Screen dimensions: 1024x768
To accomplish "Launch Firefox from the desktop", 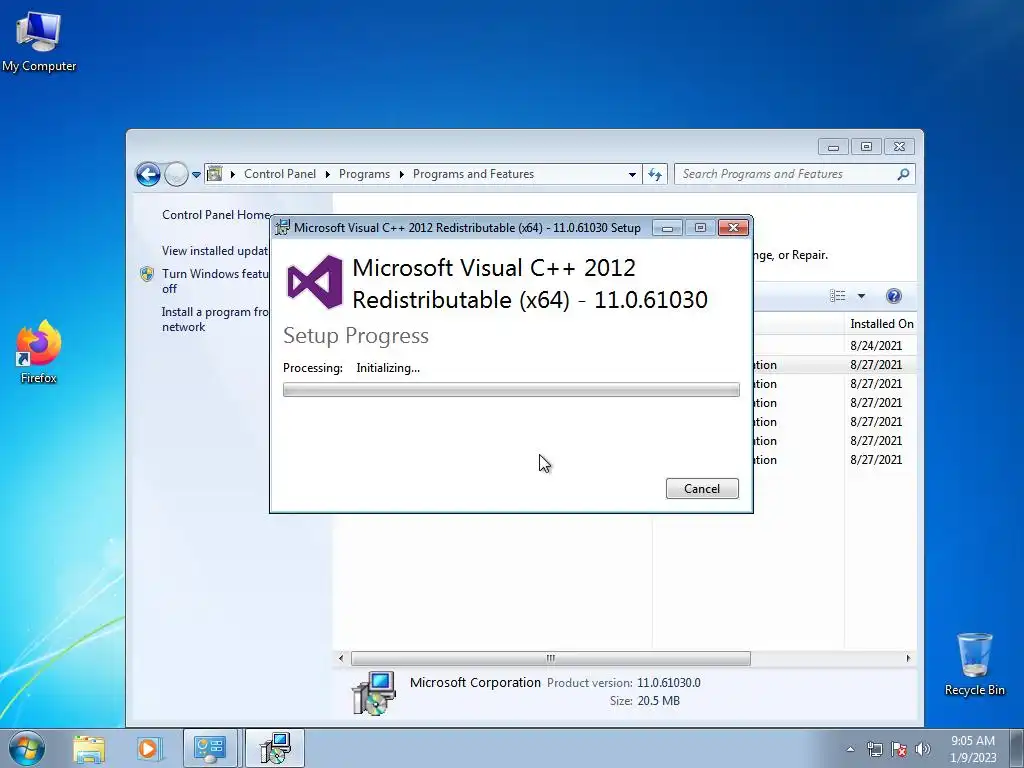I will pyautogui.click(x=39, y=352).
